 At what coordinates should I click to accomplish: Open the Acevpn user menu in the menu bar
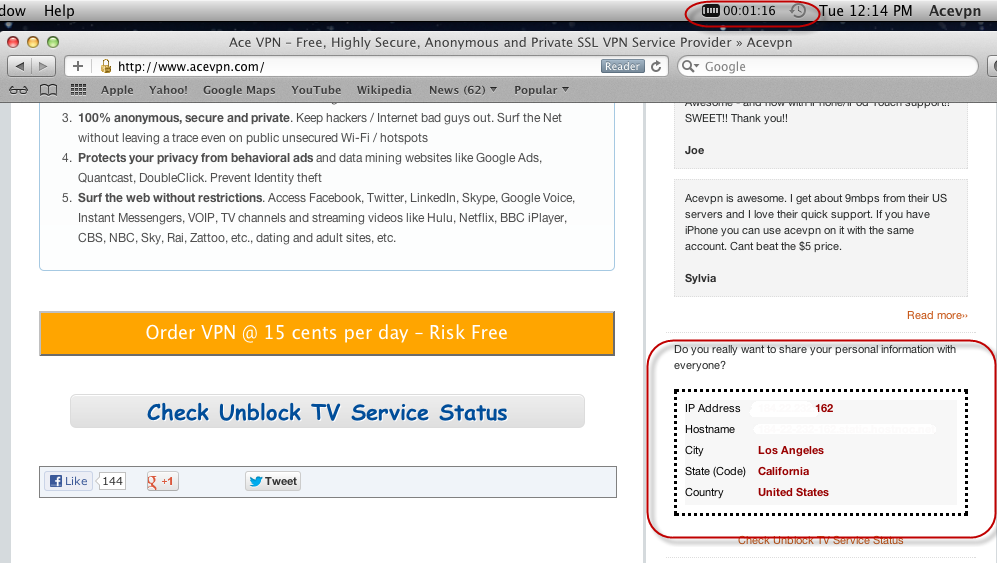[x=955, y=11]
